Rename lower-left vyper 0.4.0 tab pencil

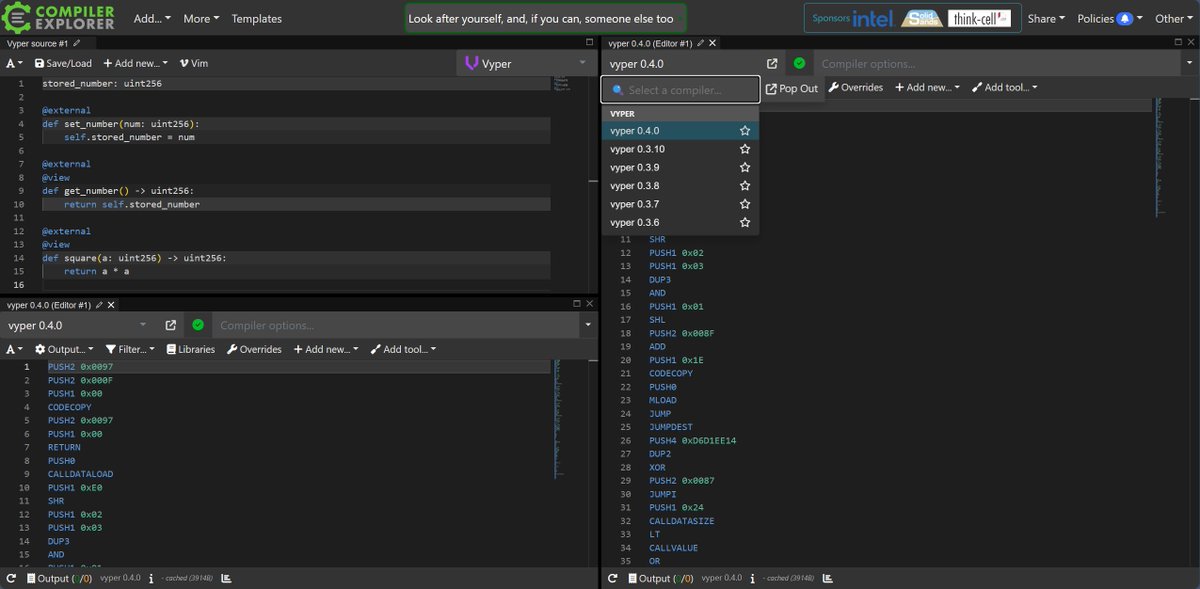point(99,305)
